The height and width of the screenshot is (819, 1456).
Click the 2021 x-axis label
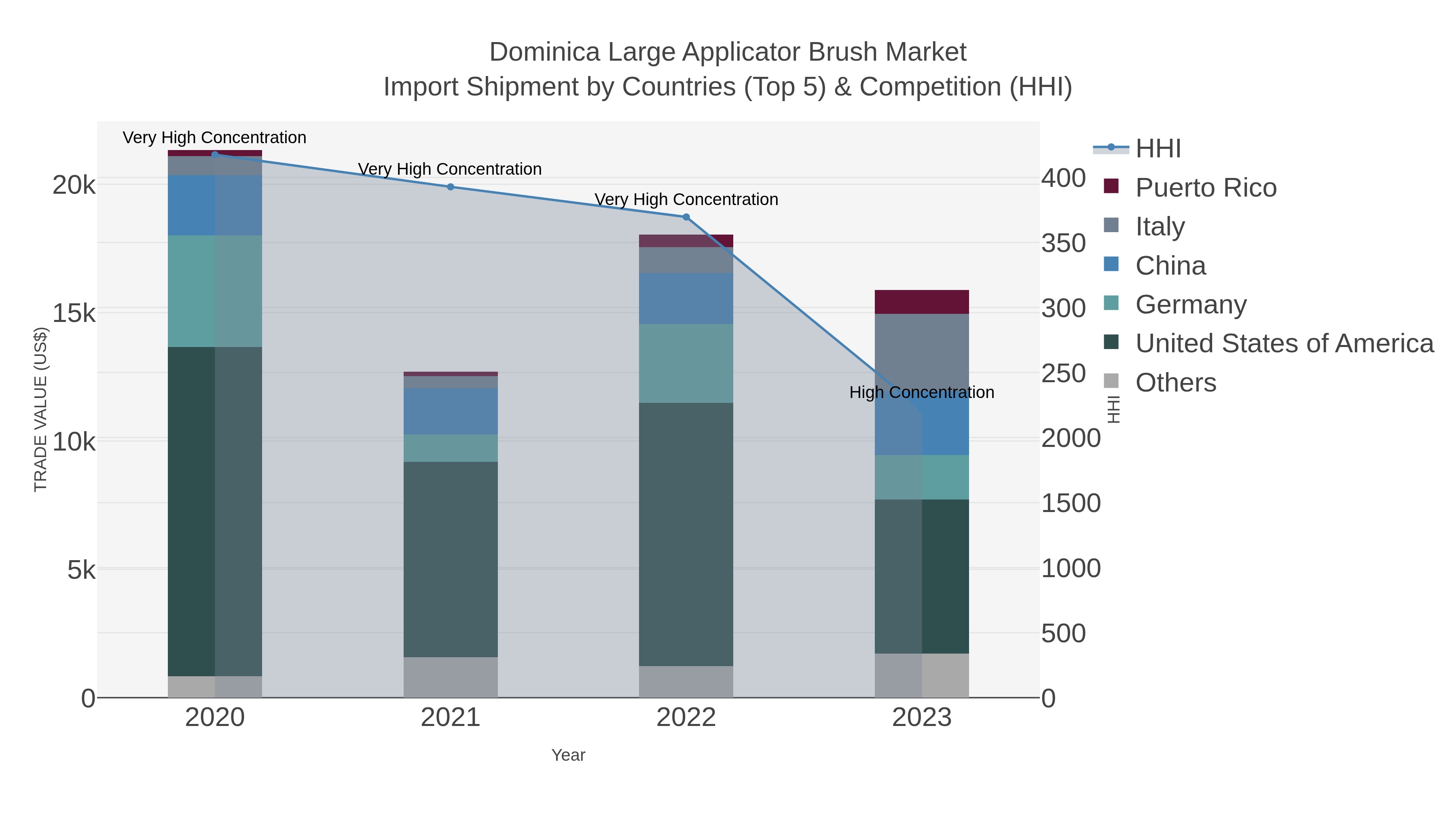(451, 718)
